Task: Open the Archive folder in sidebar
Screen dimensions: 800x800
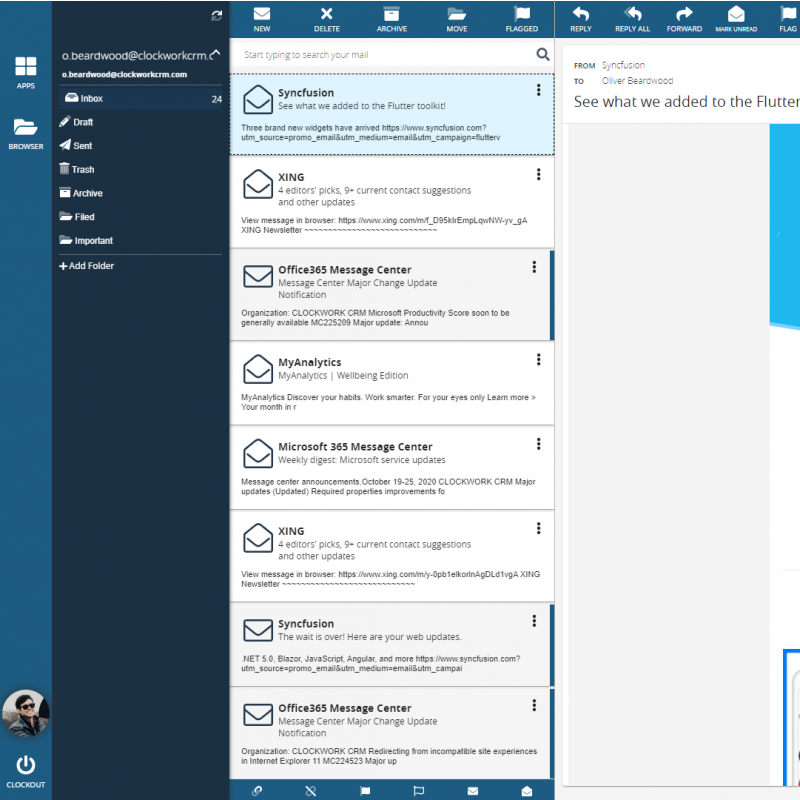Action: 81,193
